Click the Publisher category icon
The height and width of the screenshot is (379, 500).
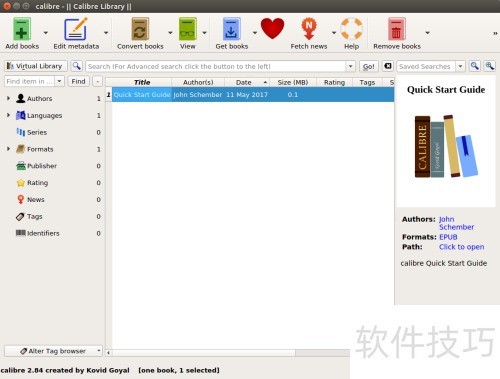pos(21,166)
